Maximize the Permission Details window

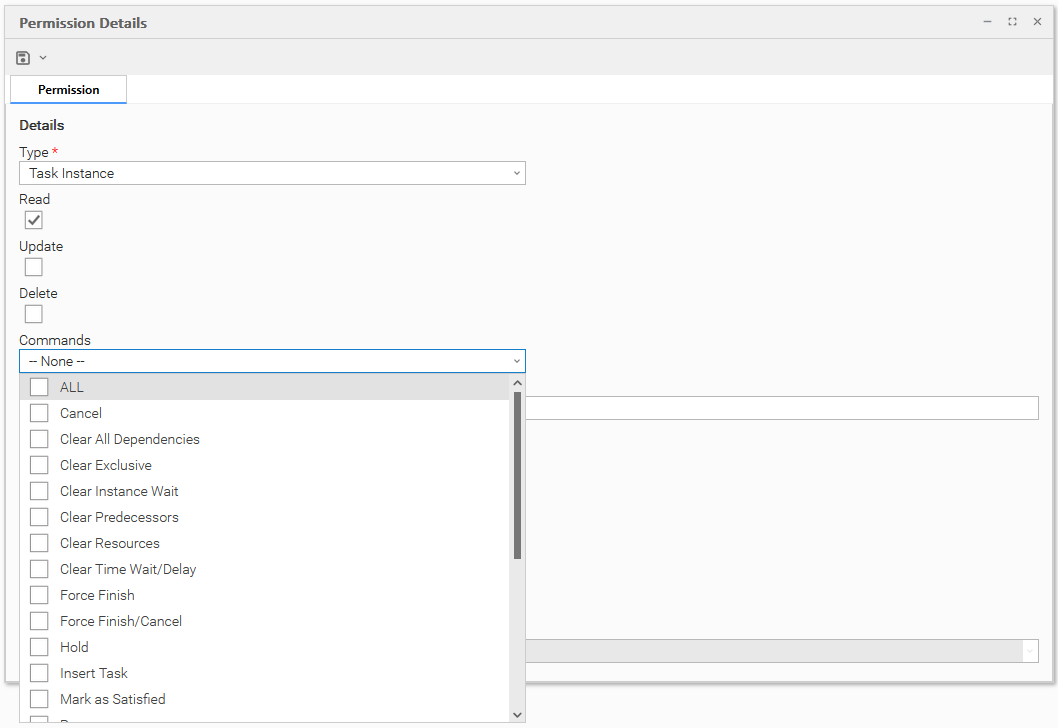tap(1012, 22)
